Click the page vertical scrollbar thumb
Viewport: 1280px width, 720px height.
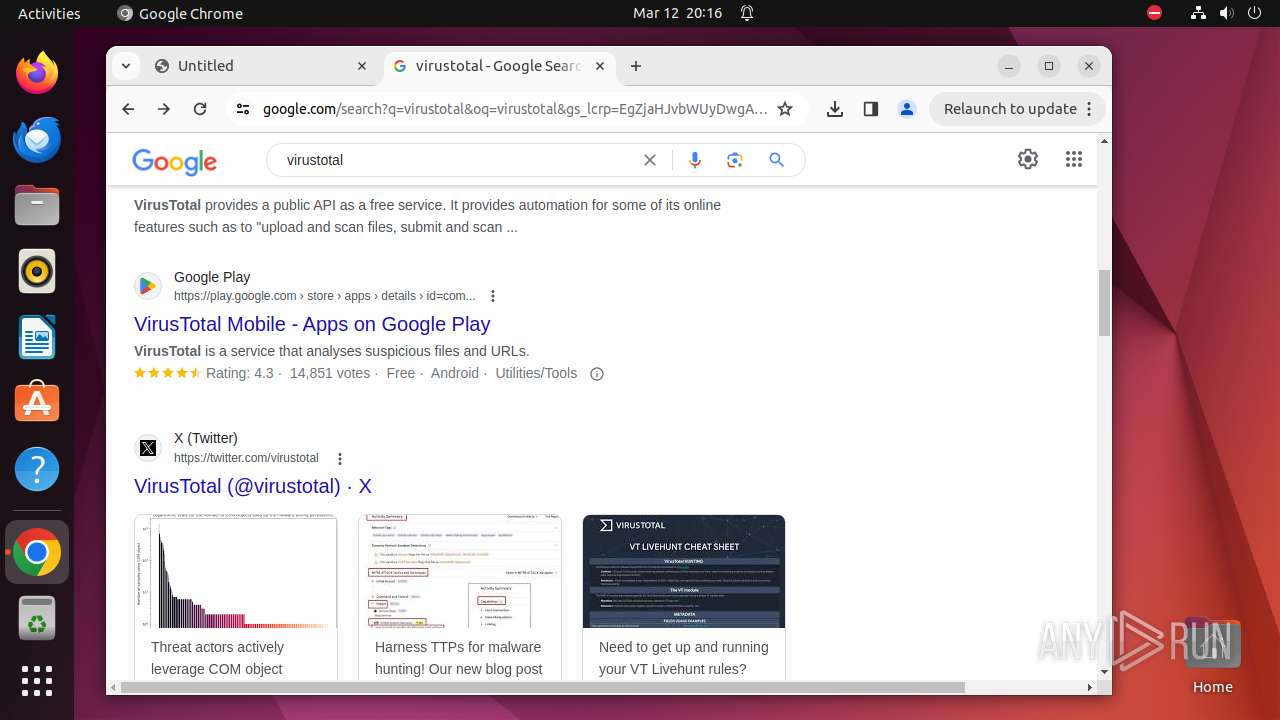(x=1104, y=303)
